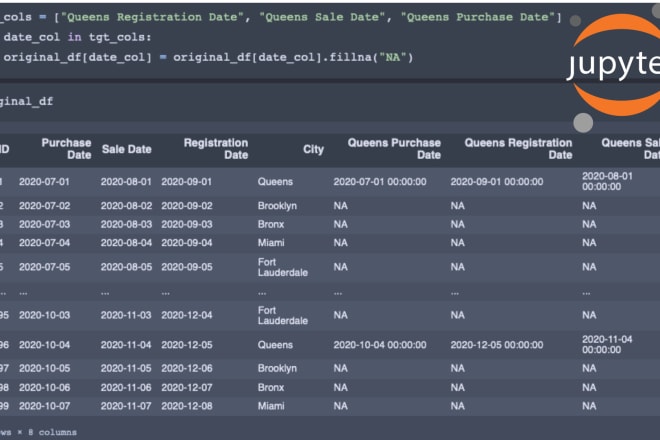Click sale date cell 2020-08-05
The image size is (660, 440).
coord(126,267)
